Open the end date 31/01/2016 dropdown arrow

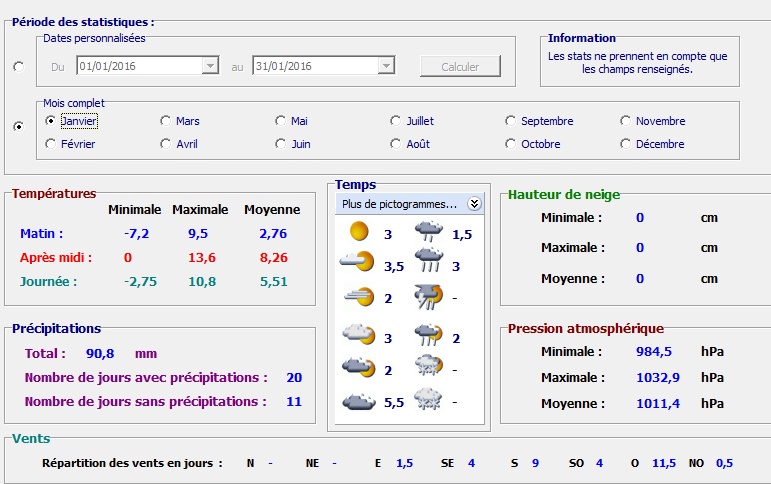click(386, 65)
